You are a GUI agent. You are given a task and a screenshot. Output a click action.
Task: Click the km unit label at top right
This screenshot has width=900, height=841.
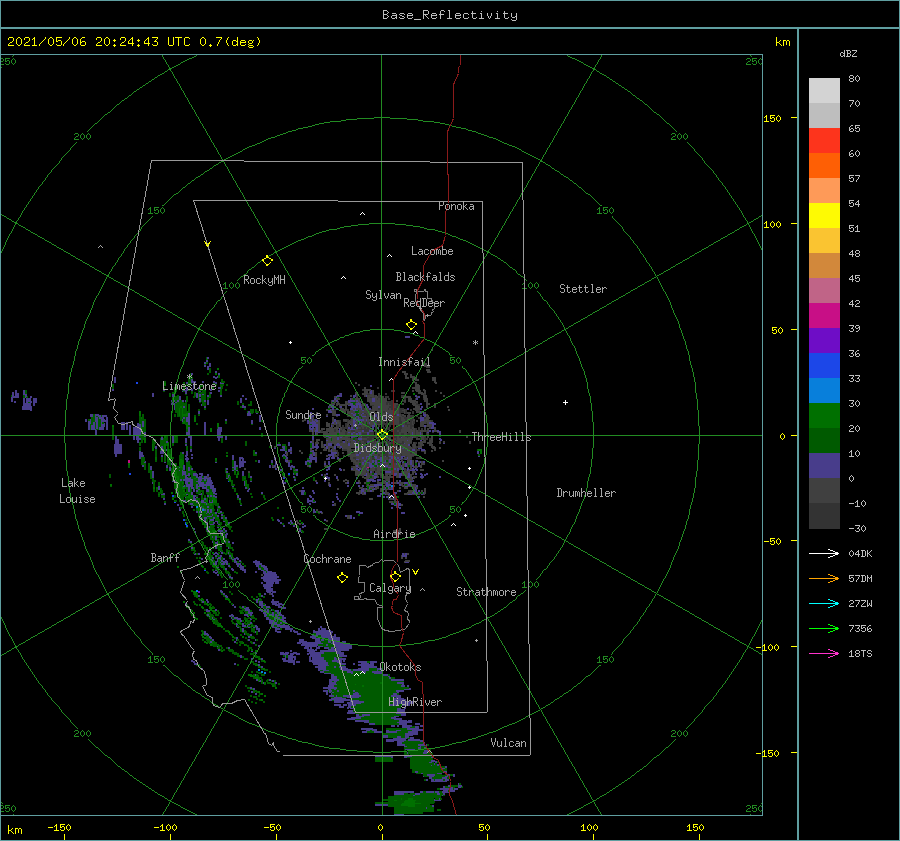point(782,42)
